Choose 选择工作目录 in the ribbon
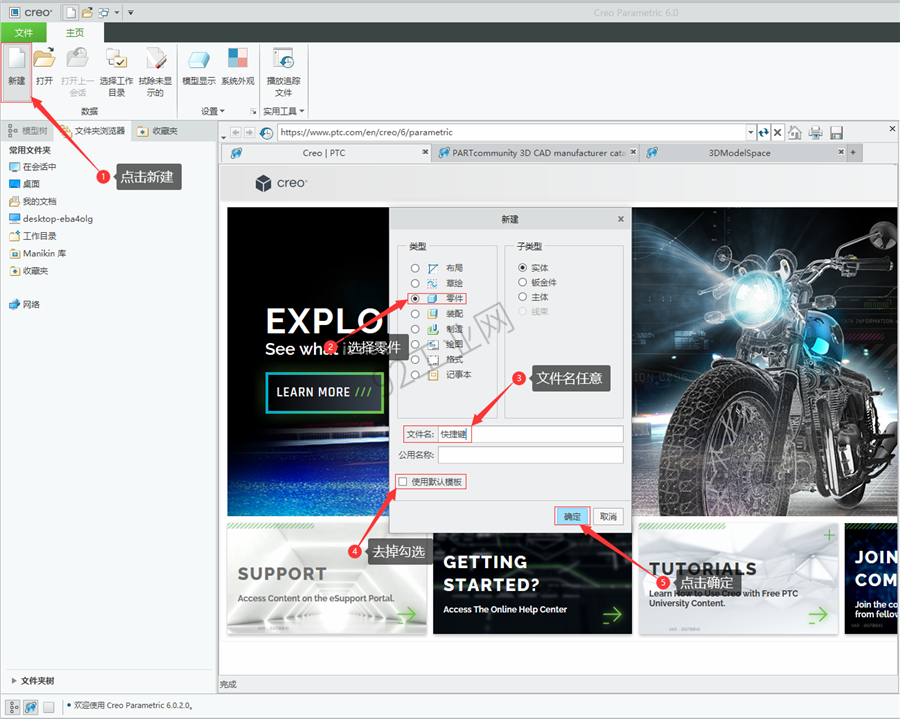 [116, 72]
